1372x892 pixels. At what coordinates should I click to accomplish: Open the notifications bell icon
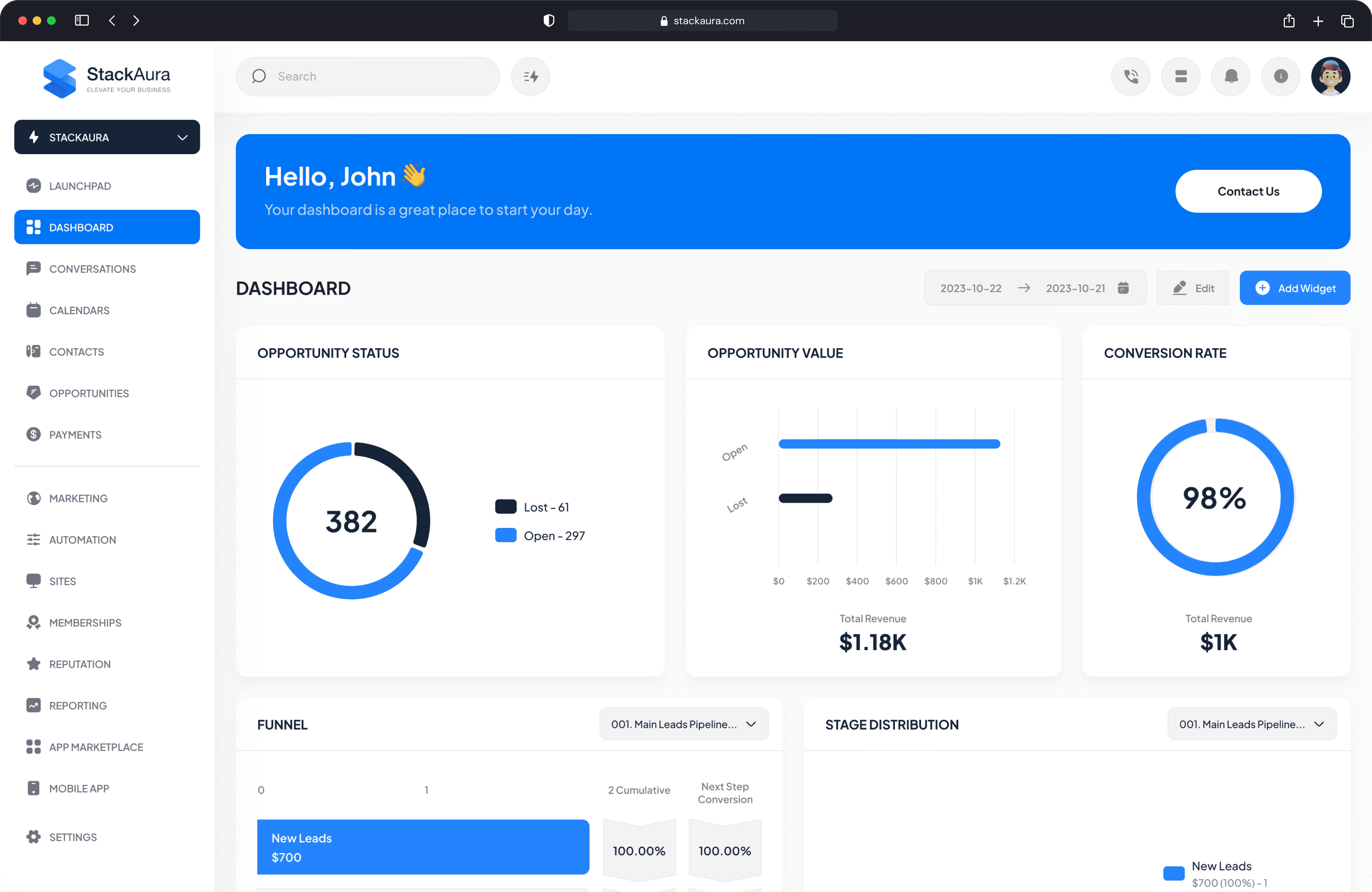(x=1231, y=76)
